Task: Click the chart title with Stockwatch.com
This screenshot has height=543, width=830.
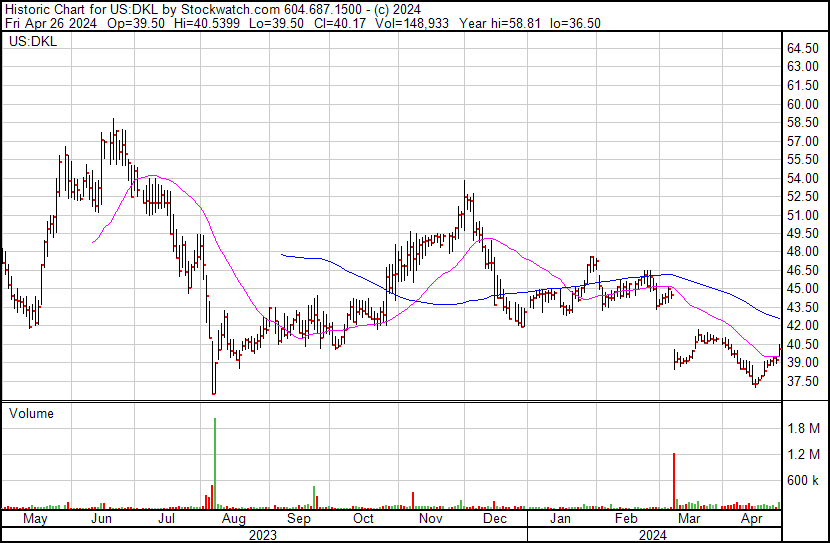Action: 213,9
